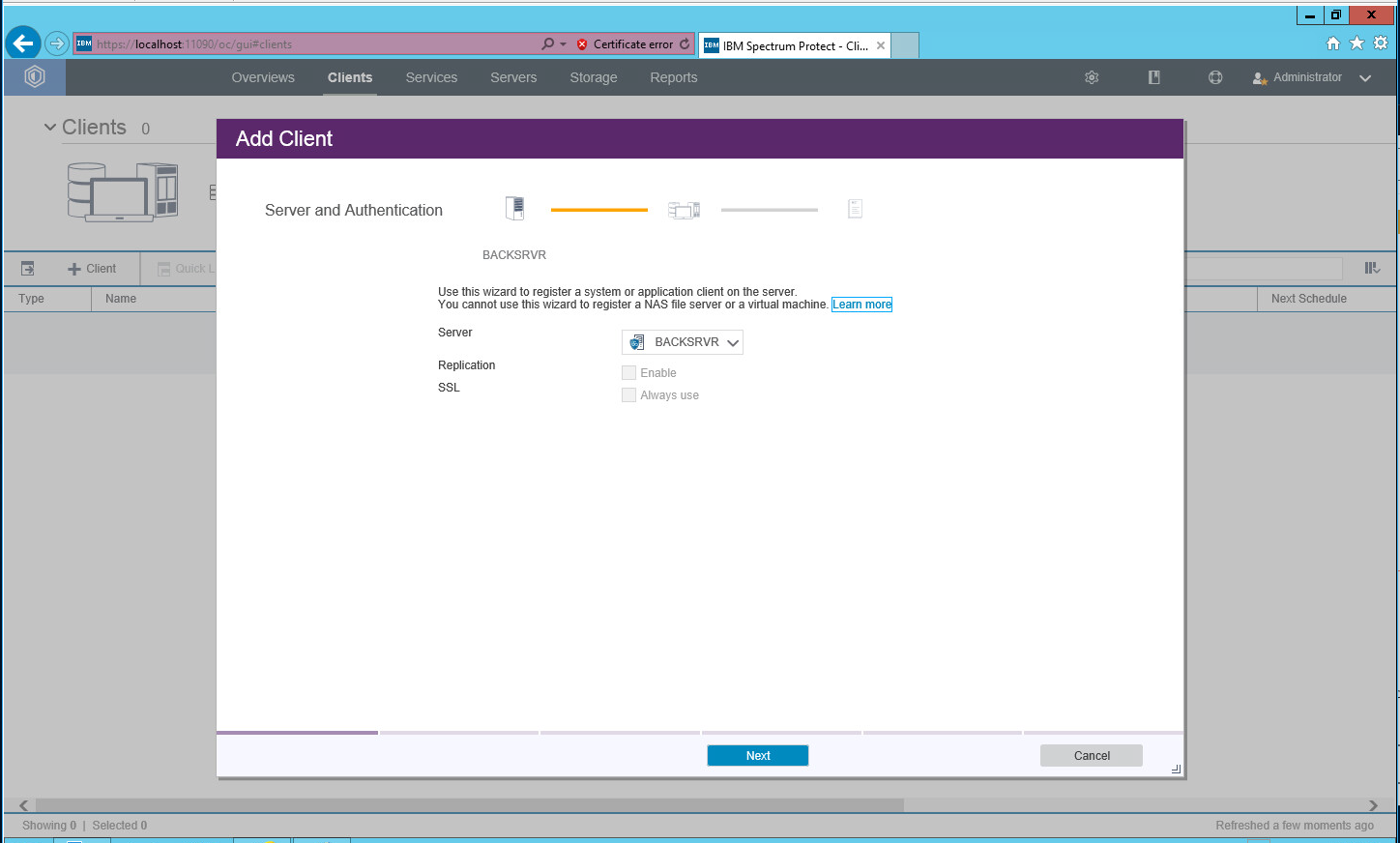Screen dimensions: 1400x843
Task: Open the globe help icon
Action: tap(1215, 77)
